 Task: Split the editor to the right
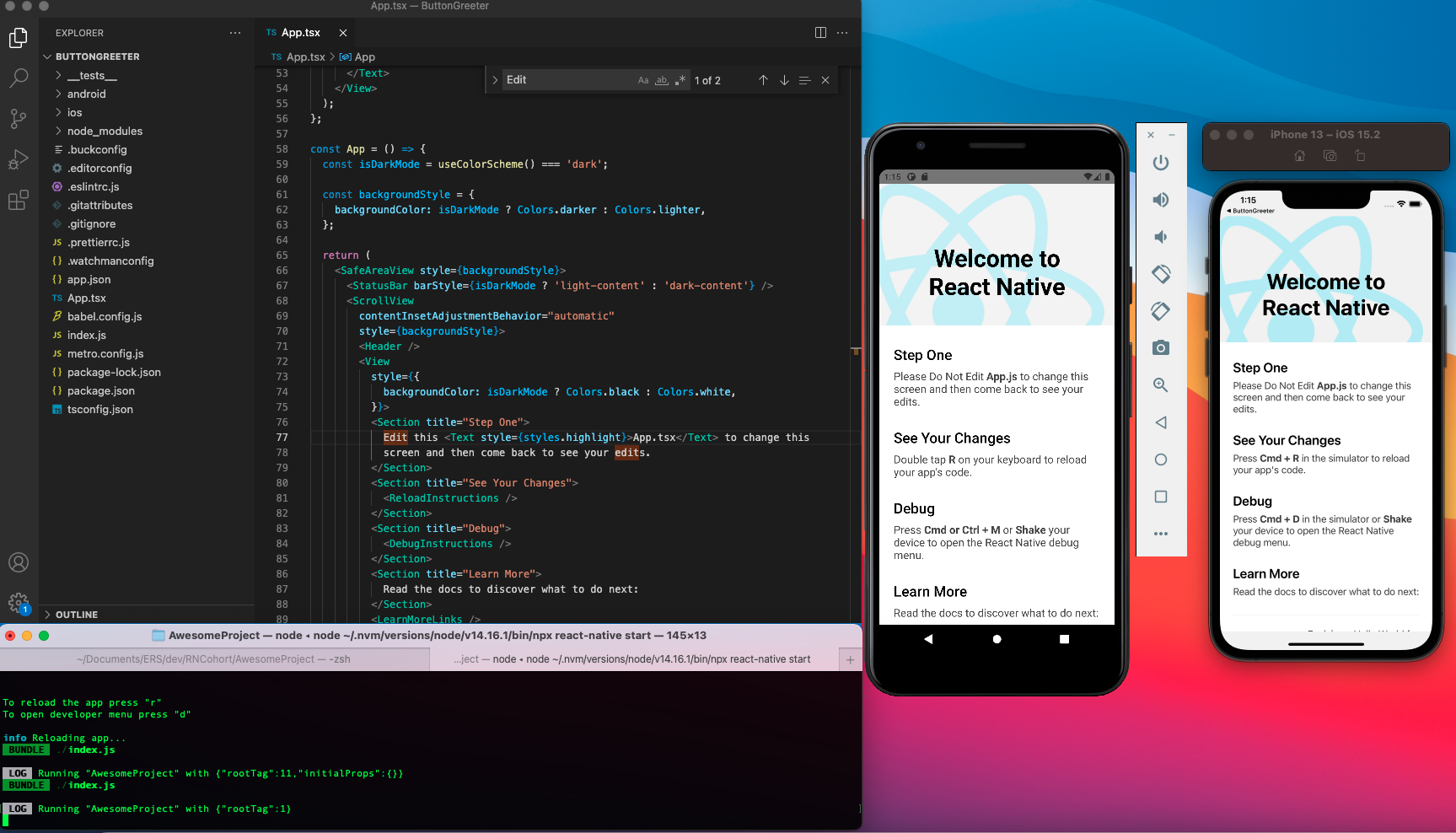click(820, 33)
